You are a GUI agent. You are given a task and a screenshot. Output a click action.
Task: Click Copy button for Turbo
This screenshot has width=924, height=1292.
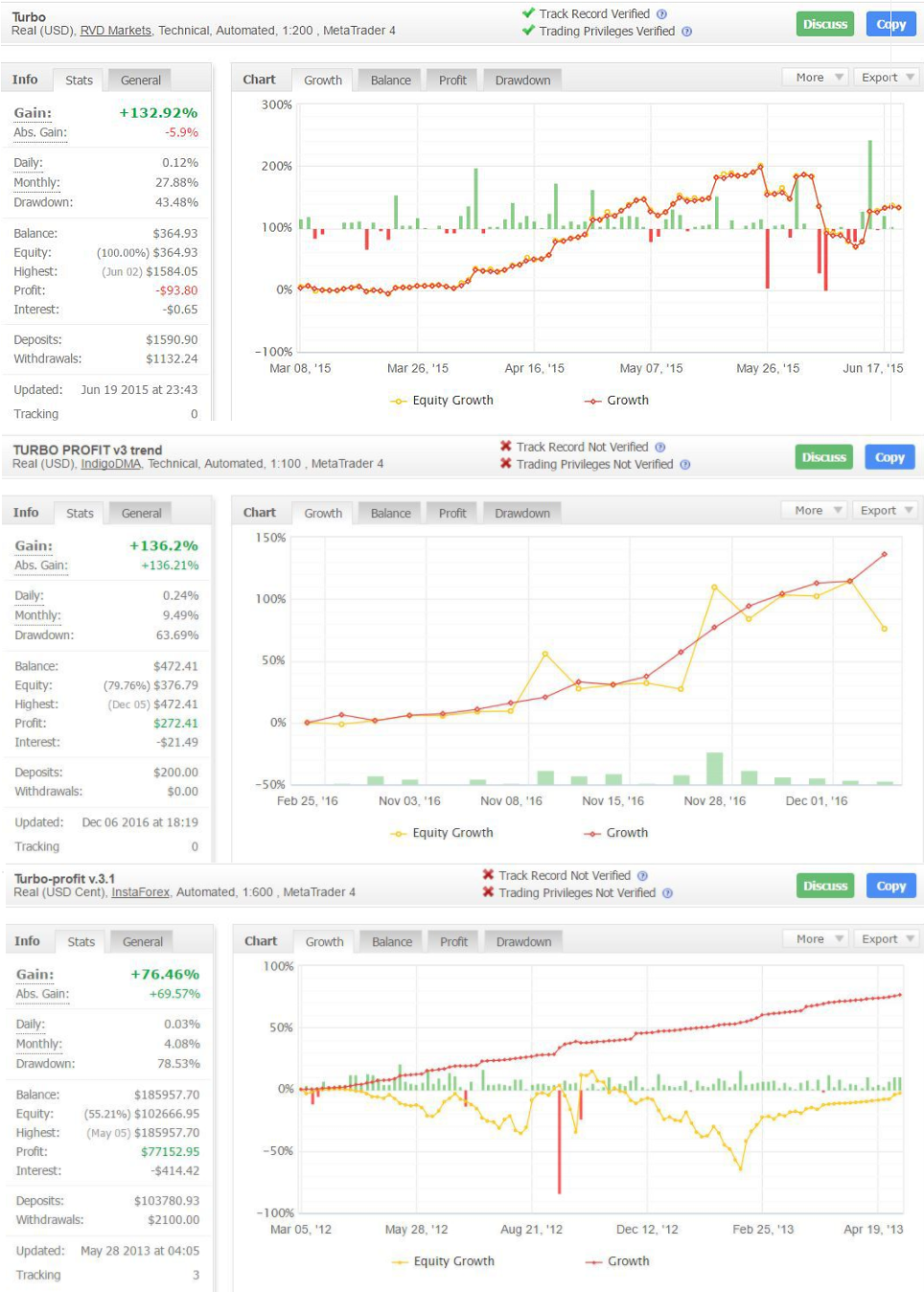tap(891, 24)
